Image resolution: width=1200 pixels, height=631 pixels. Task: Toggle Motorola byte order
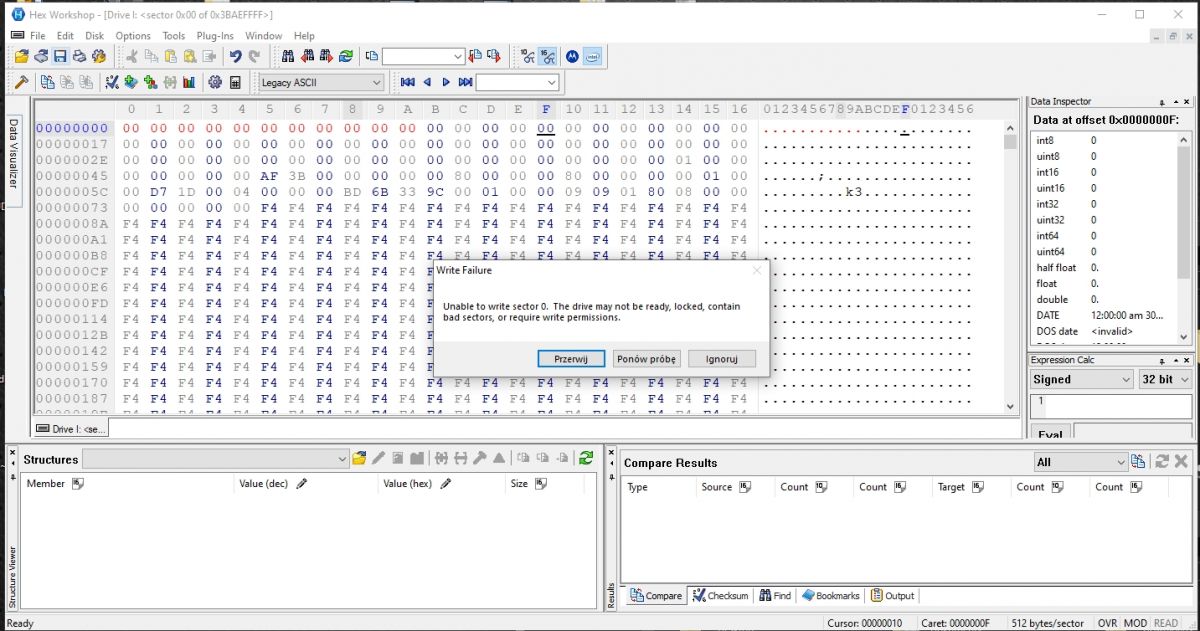click(573, 57)
